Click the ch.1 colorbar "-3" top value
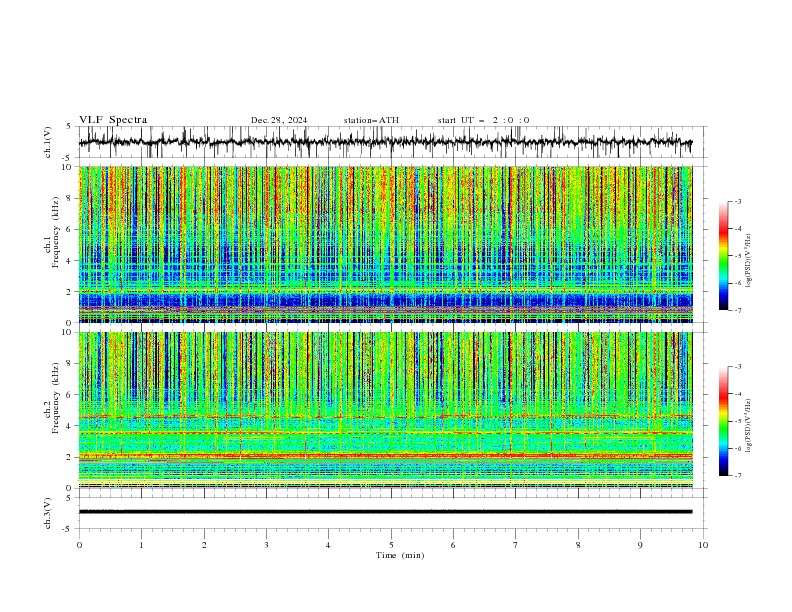The height and width of the screenshot is (612, 792). click(x=738, y=201)
